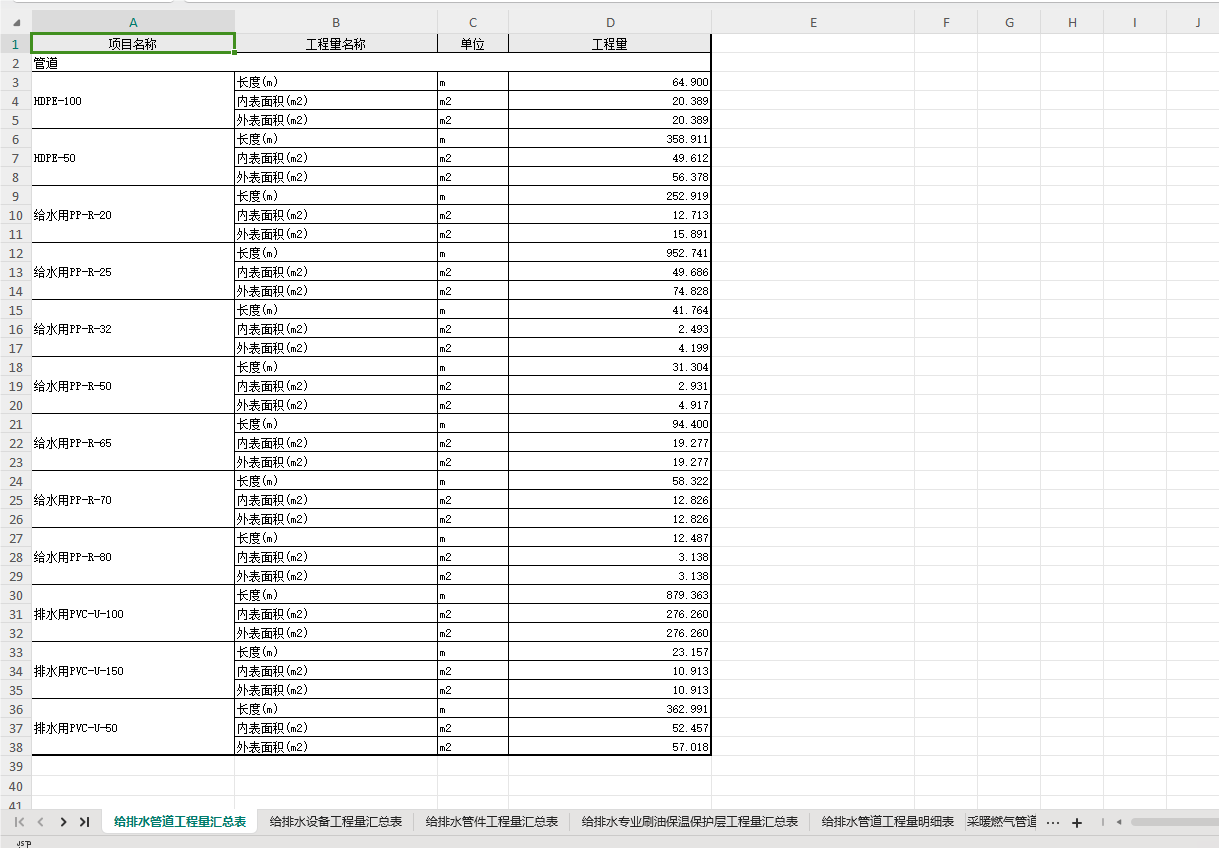Click the 项目名称 header cell
The image size is (1219, 848).
133,44
